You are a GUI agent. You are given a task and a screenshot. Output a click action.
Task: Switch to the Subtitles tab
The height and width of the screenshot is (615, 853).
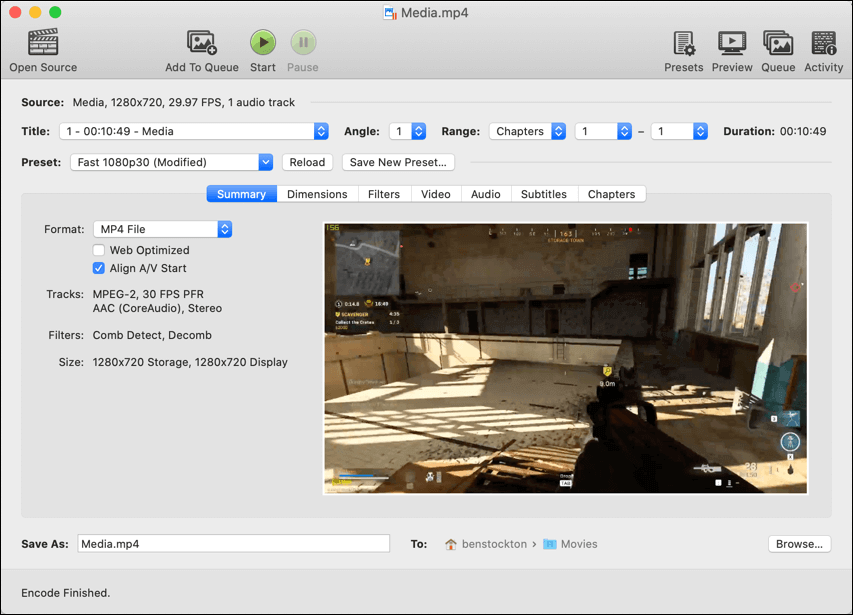(x=543, y=194)
